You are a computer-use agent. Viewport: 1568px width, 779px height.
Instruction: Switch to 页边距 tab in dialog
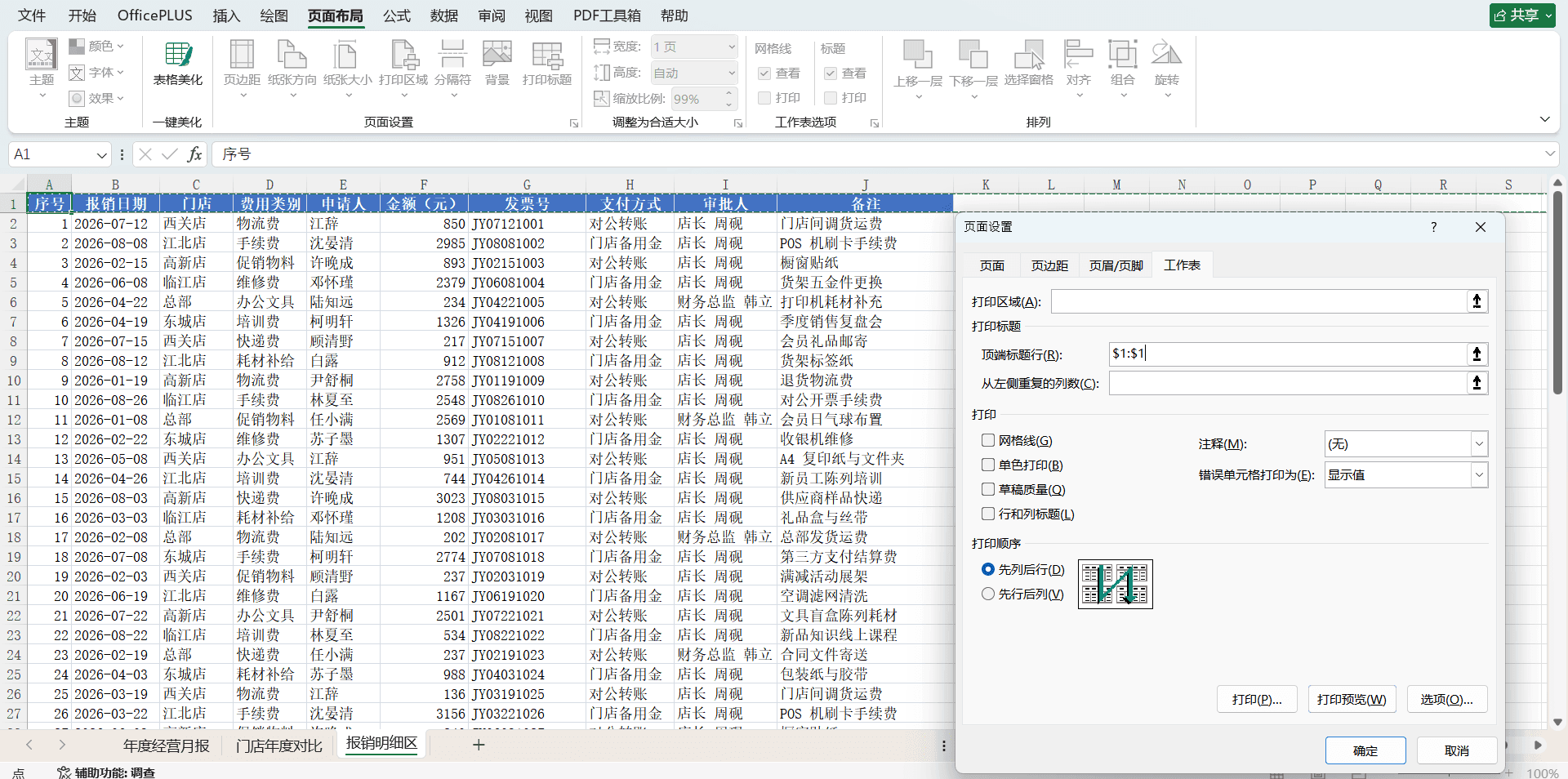pos(1049,265)
